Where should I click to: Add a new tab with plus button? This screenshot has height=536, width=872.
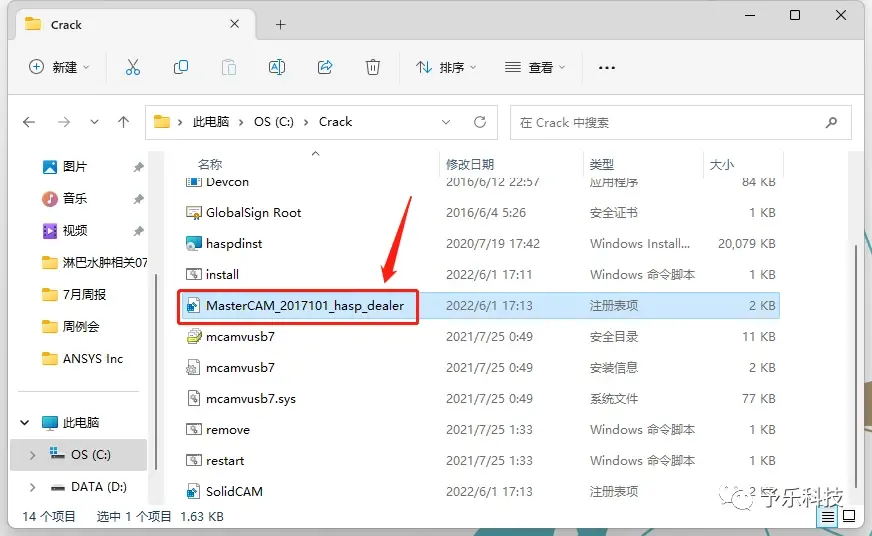pos(280,24)
